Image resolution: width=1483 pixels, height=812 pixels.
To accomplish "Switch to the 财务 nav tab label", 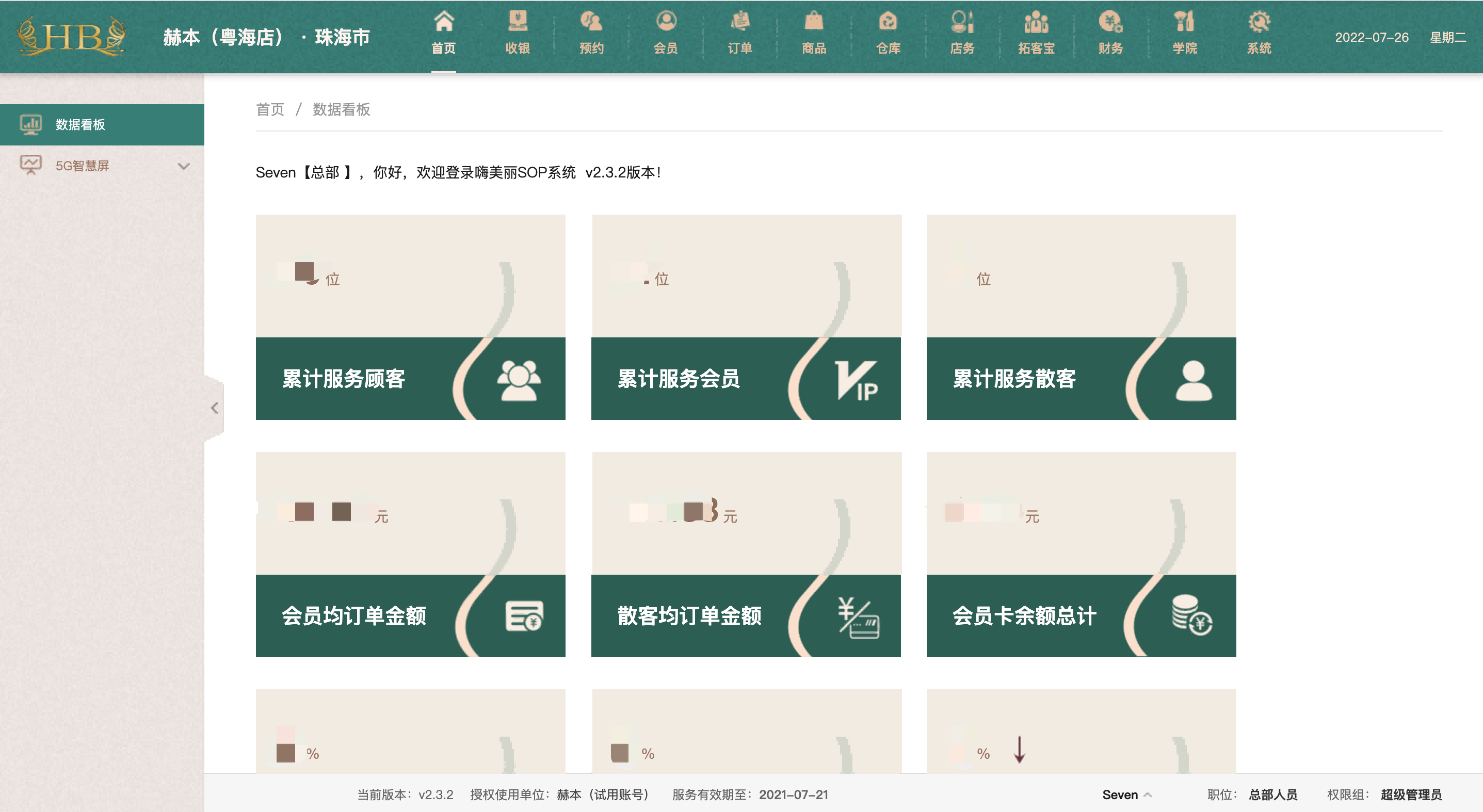I will pyautogui.click(x=1110, y=48).
